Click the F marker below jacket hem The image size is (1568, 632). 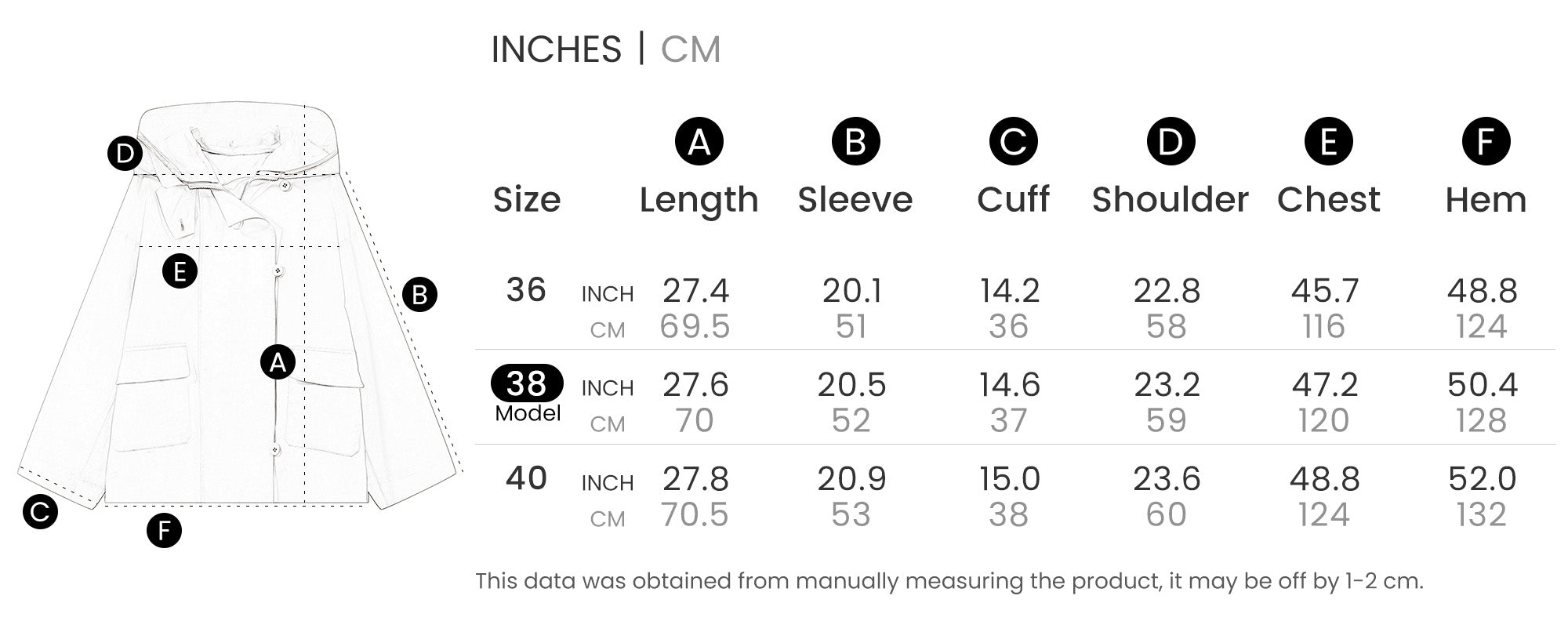pyautogui.click(x=165, y=531)
